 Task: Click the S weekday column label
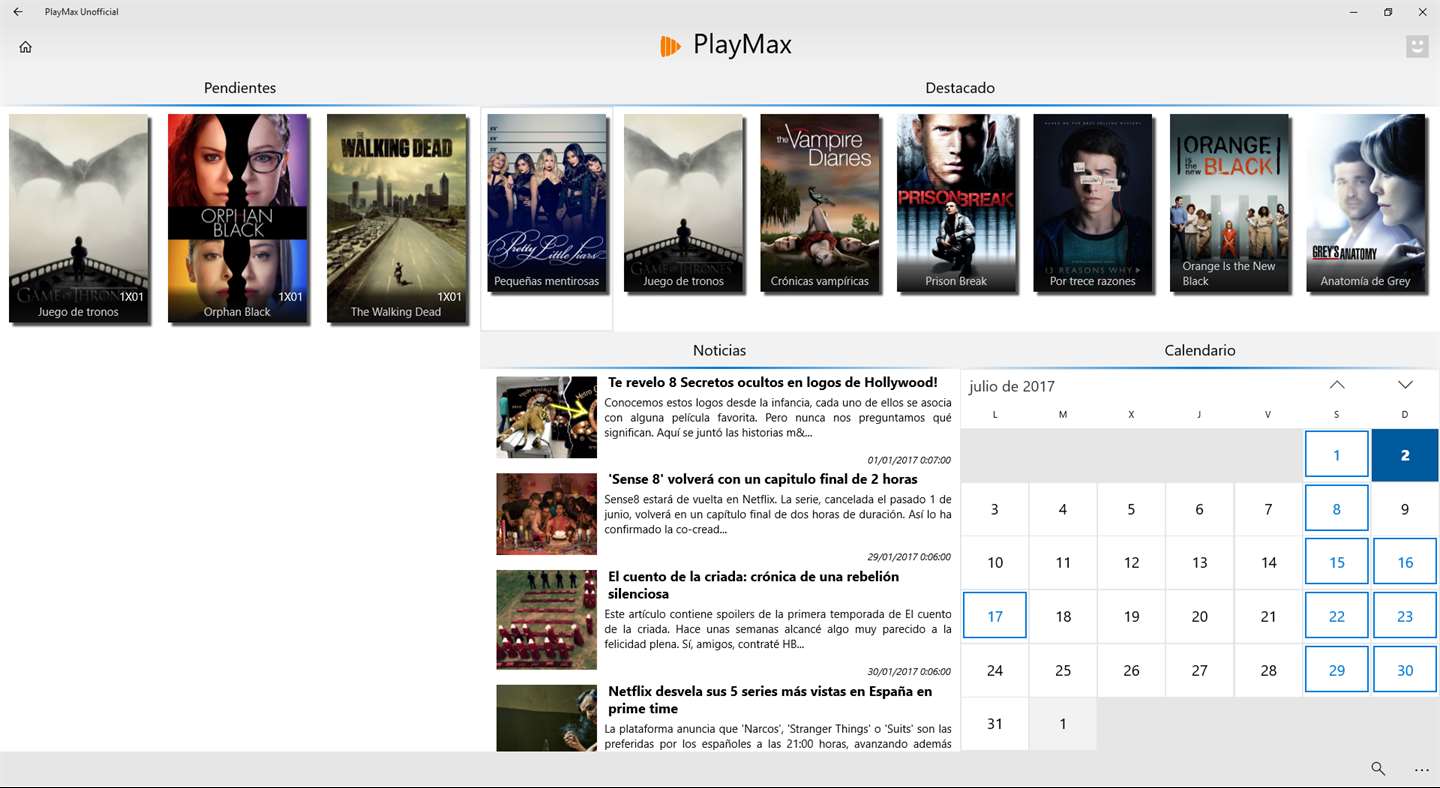pos(1337,414)
